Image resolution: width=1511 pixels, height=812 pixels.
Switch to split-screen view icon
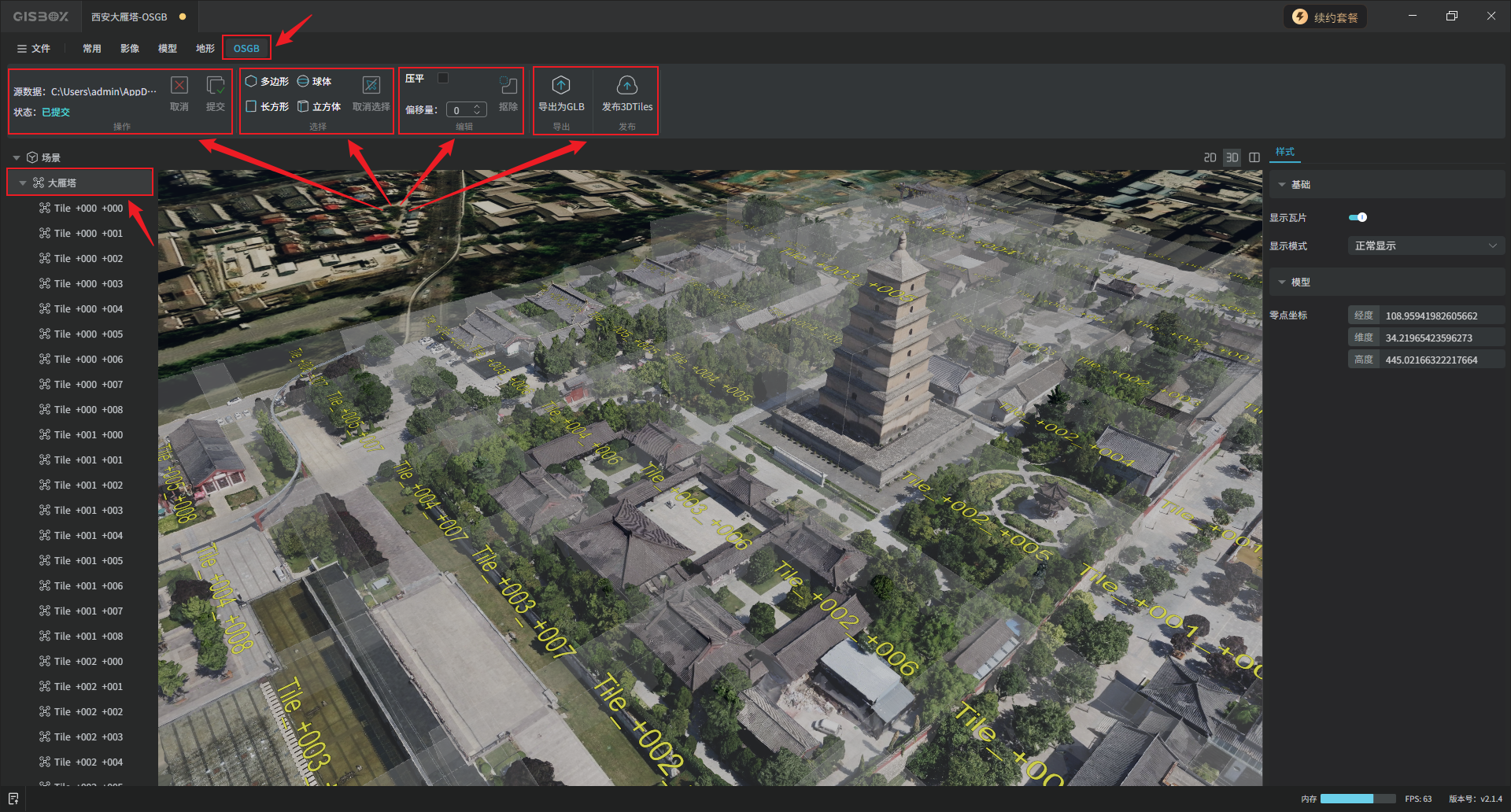pyautogui.click(x=1254, y=157)
